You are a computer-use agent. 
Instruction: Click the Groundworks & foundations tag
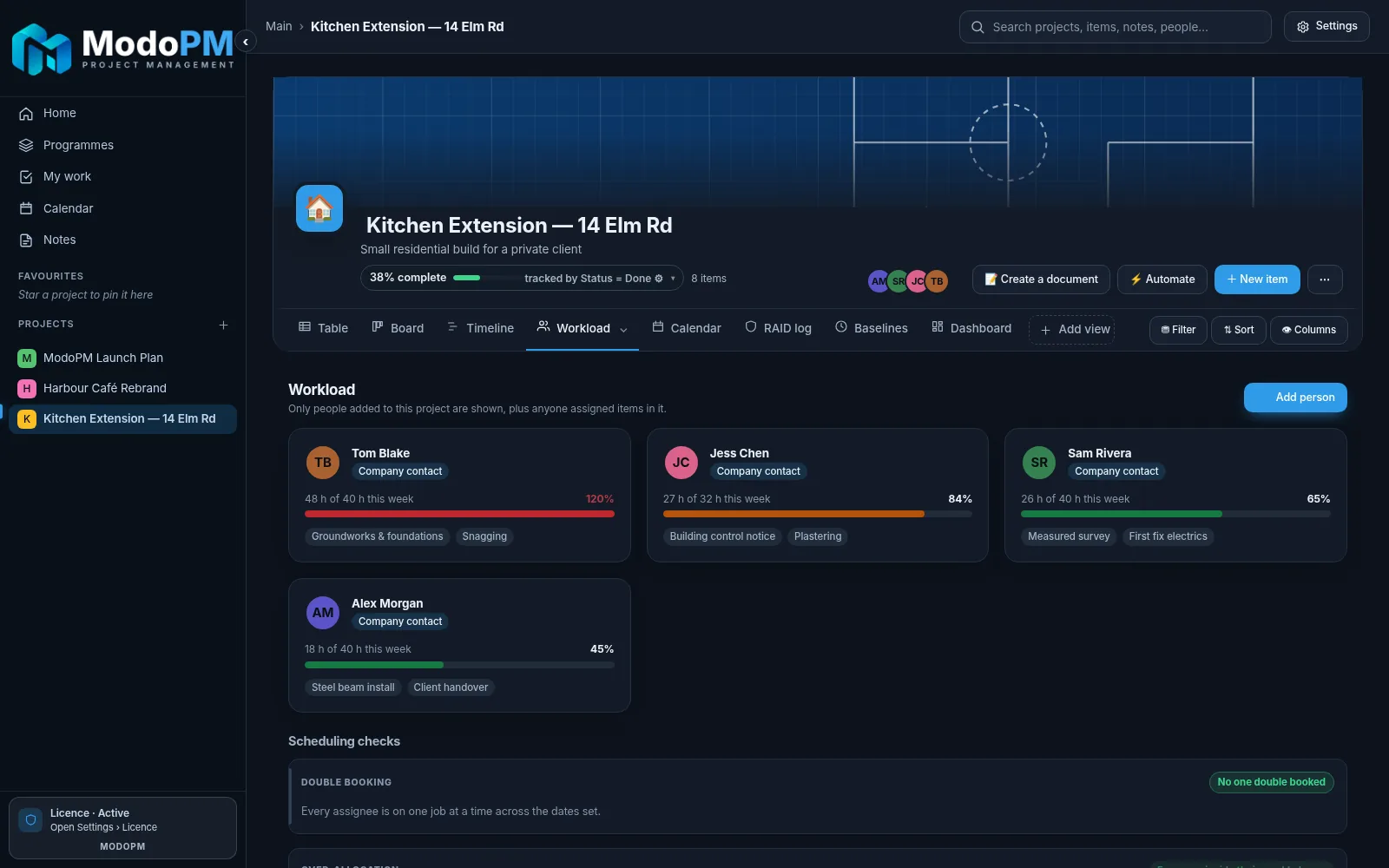click(x=378, y=536)
